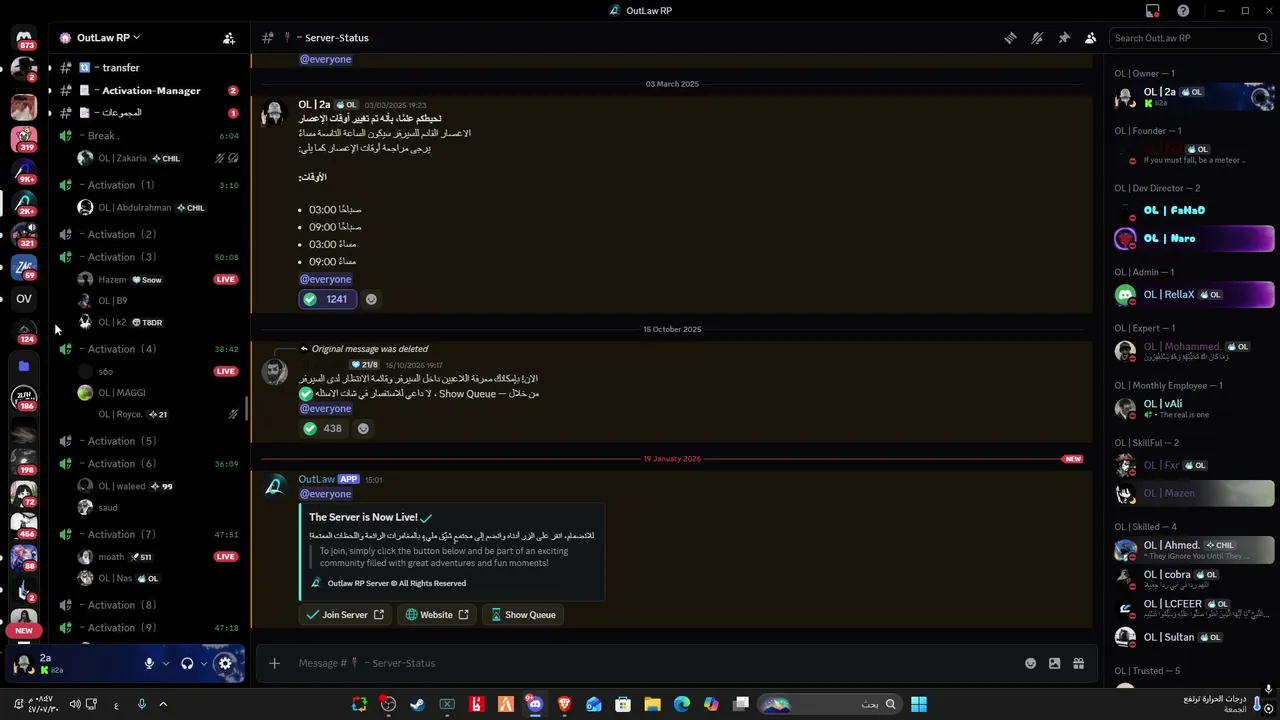1280x720 pixels.
Task: Open member OL | FaHaD in member list
Action: [x=1194, y=211]
